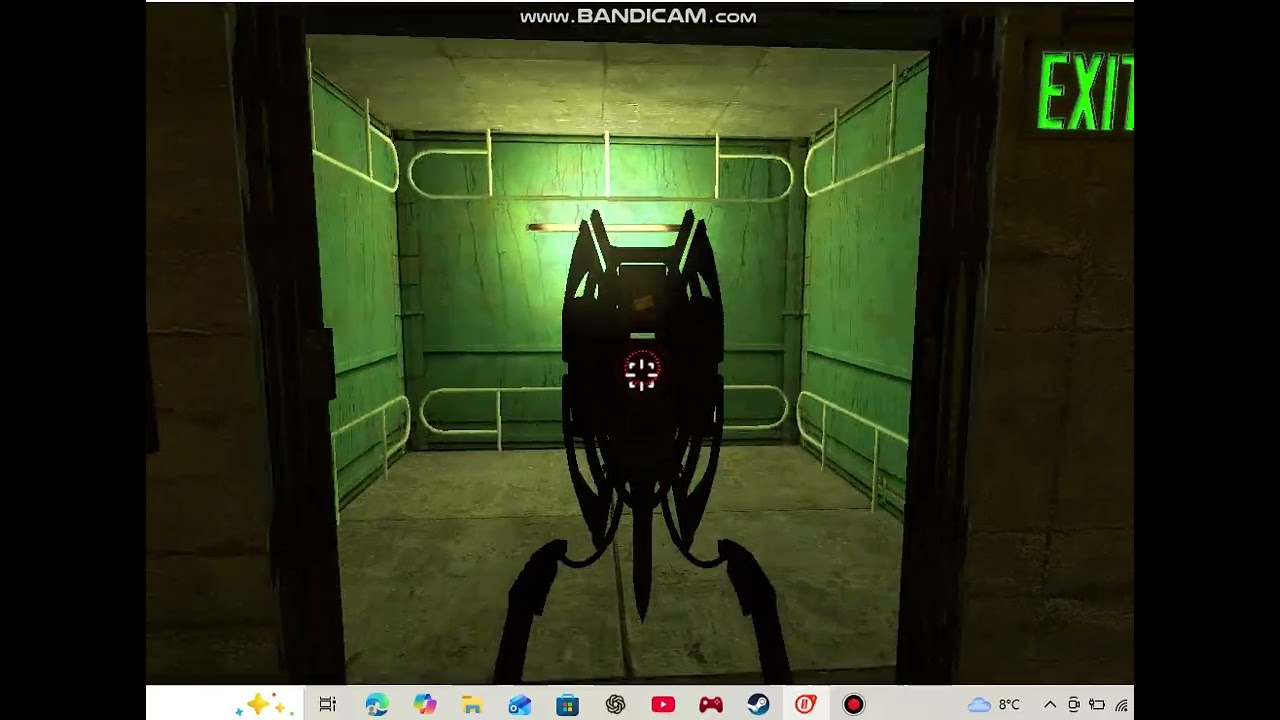1280x720 pixels.
Task: Open the Wi-Fi network tray icon
Action: [x=1122, y=705]
